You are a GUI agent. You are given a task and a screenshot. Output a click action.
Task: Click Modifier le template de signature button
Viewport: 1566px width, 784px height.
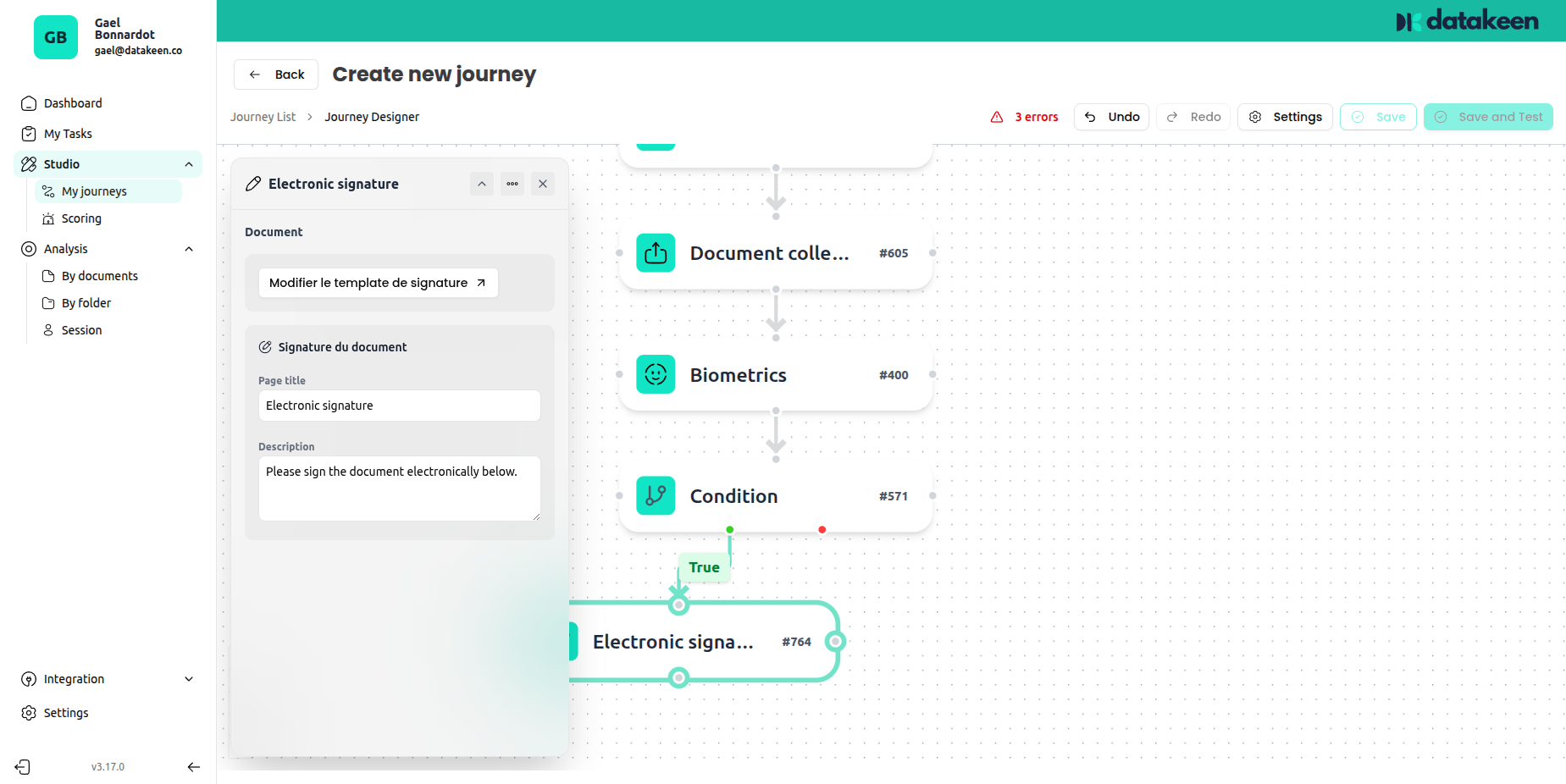378,283
